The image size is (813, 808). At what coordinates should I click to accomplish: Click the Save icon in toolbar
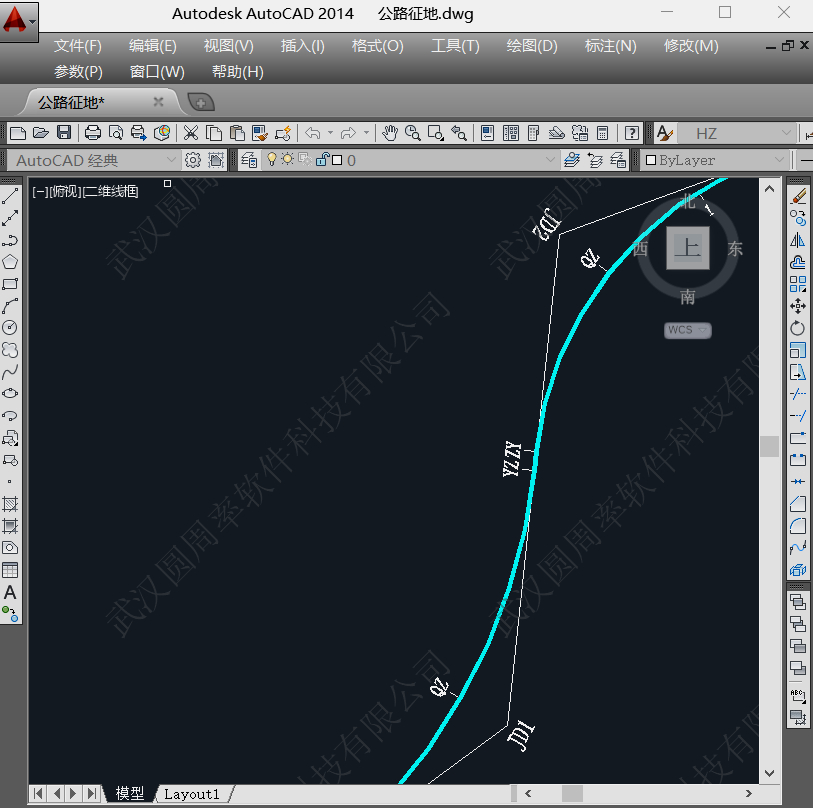63,133
